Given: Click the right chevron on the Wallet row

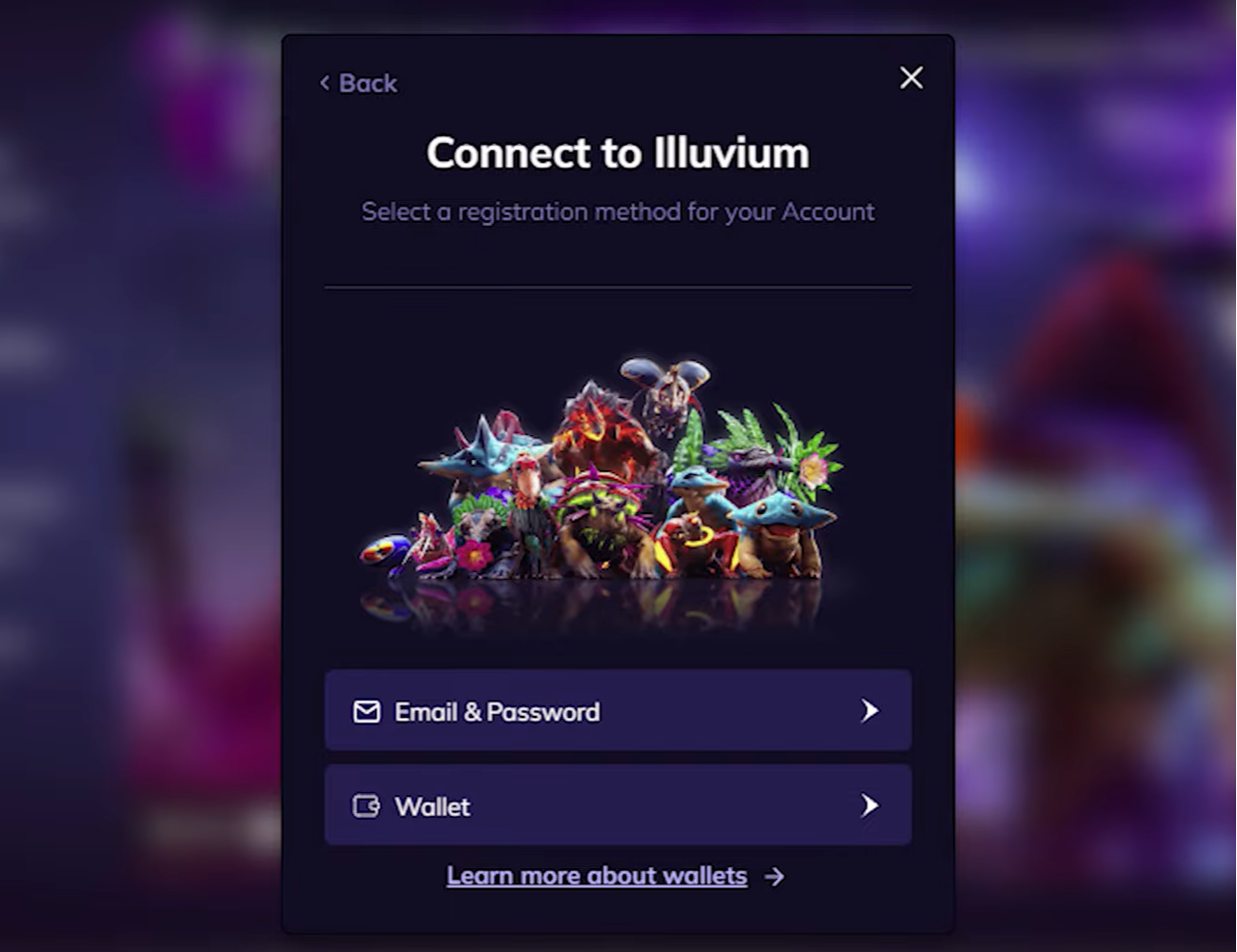Looking at the screenshot, I should pos(869,805).
